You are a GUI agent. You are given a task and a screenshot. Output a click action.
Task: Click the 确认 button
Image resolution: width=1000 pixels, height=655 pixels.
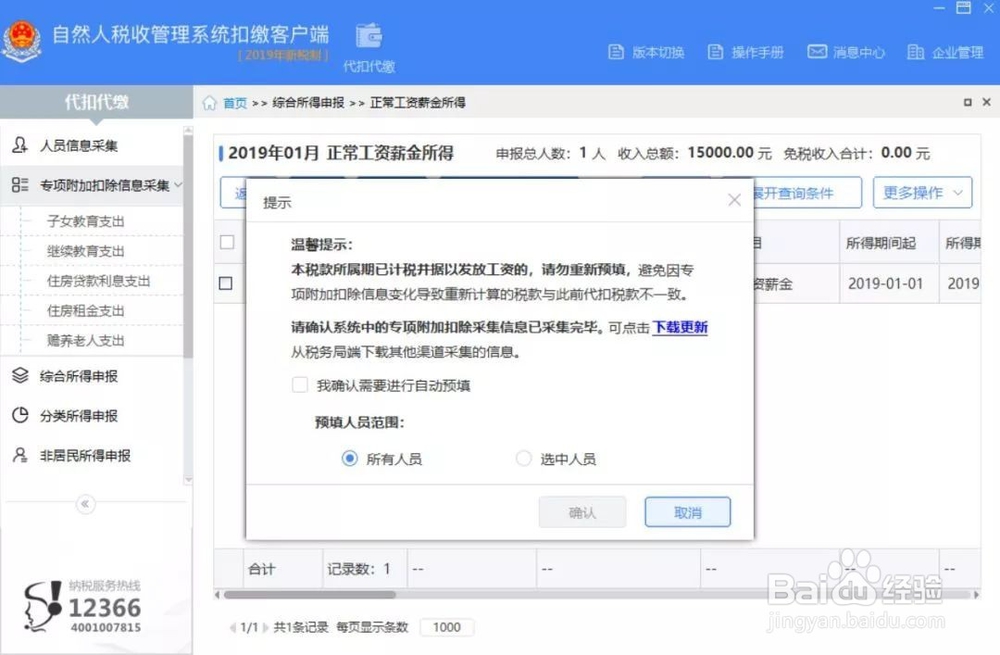[x=582, y=512]
